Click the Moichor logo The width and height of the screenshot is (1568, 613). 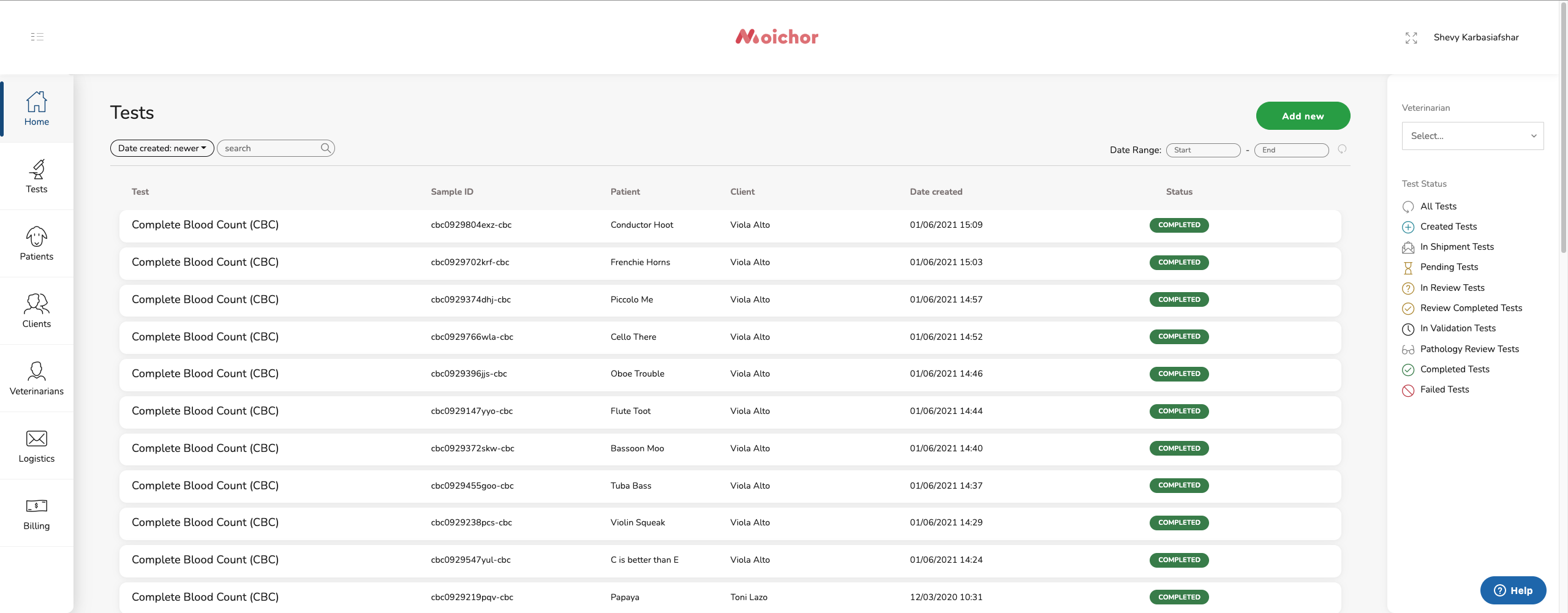777,37
